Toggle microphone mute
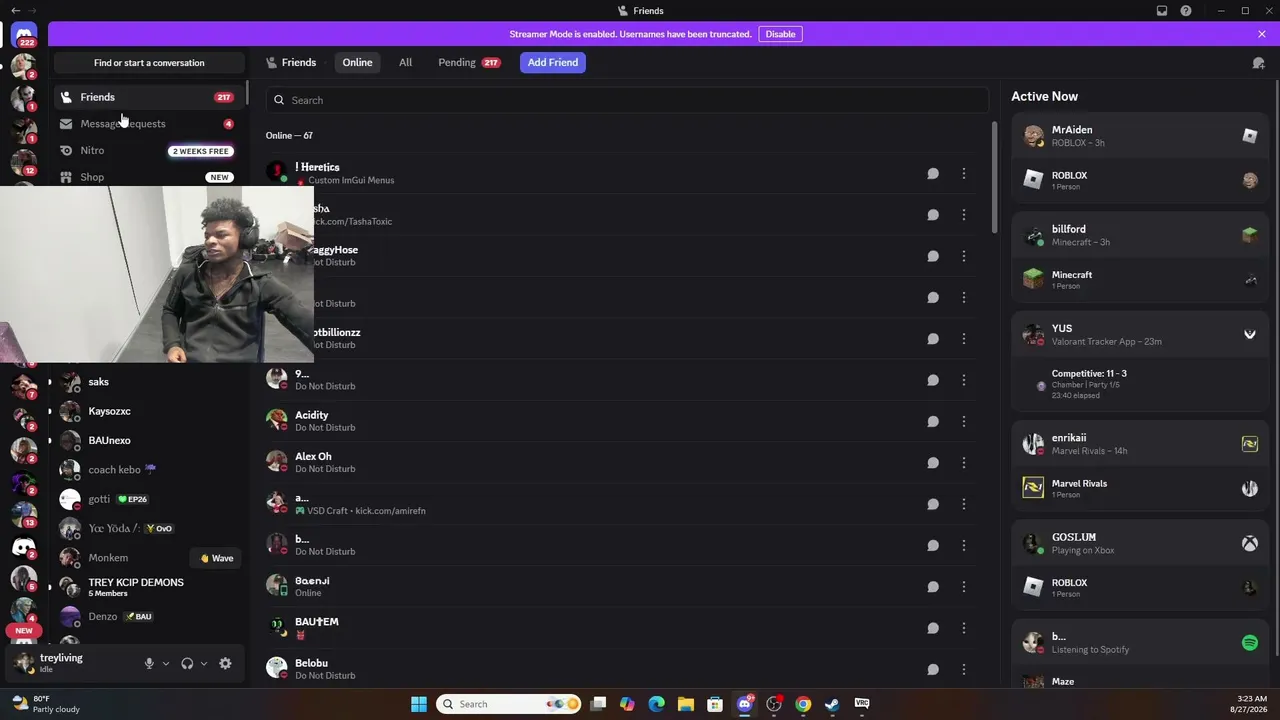 [149, 663]
